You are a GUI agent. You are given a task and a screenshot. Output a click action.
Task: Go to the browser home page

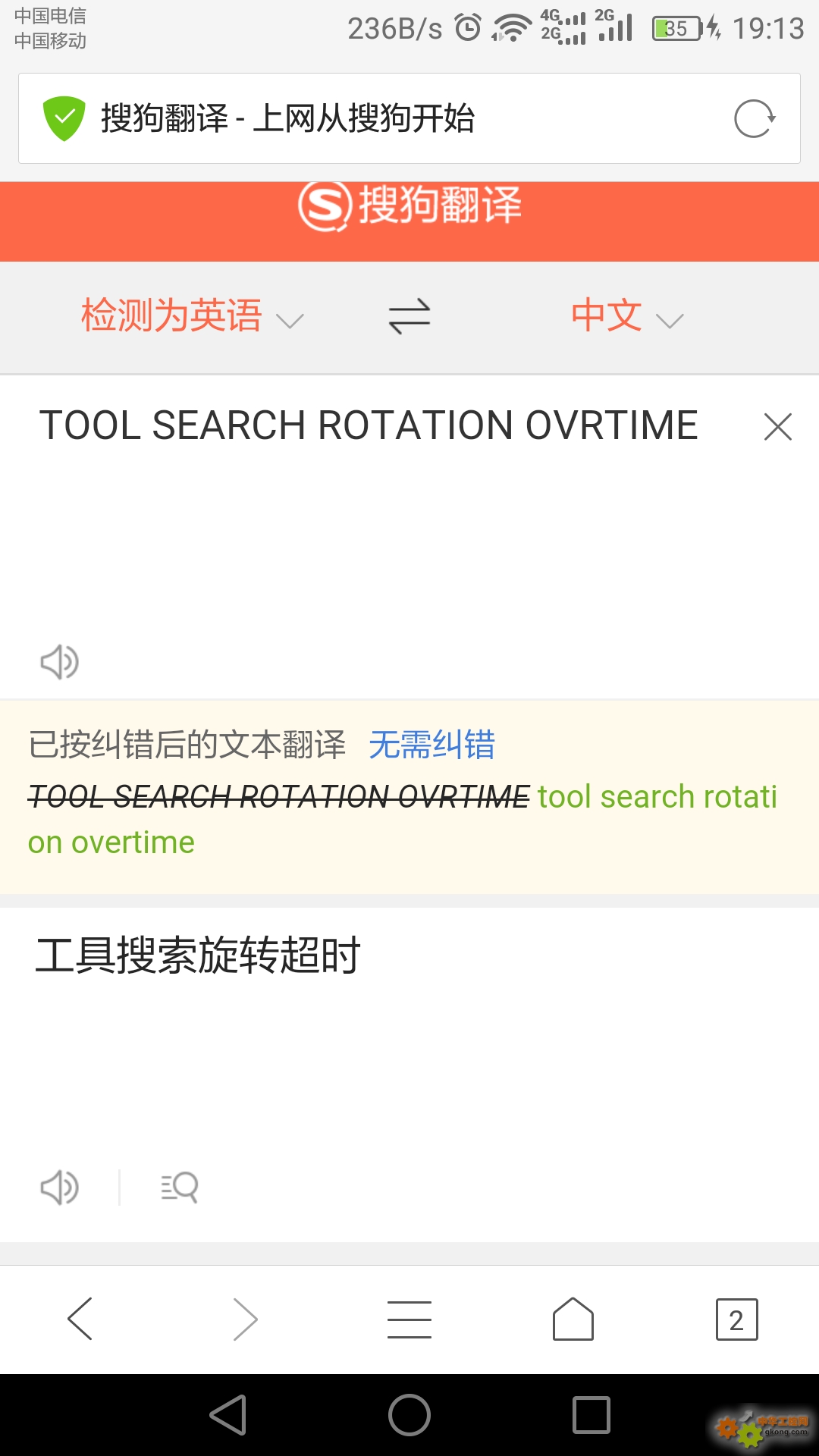(x=573, y=1319)
